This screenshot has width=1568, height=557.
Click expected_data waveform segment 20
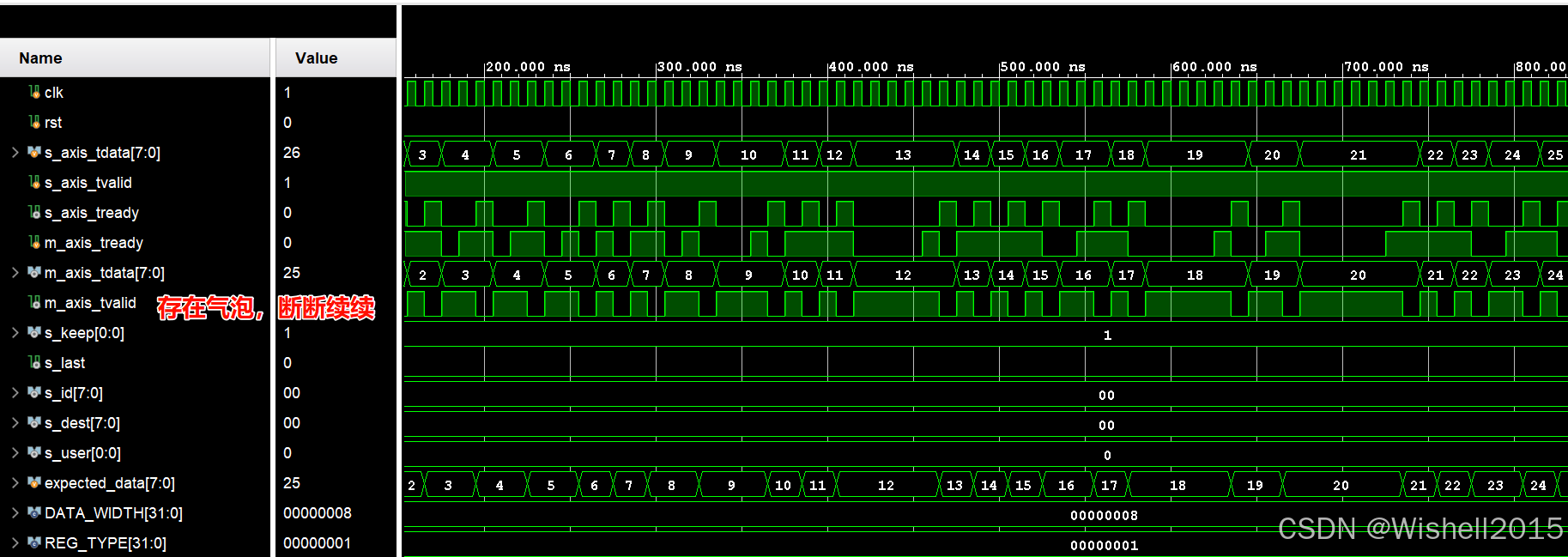coord(1341,485)
